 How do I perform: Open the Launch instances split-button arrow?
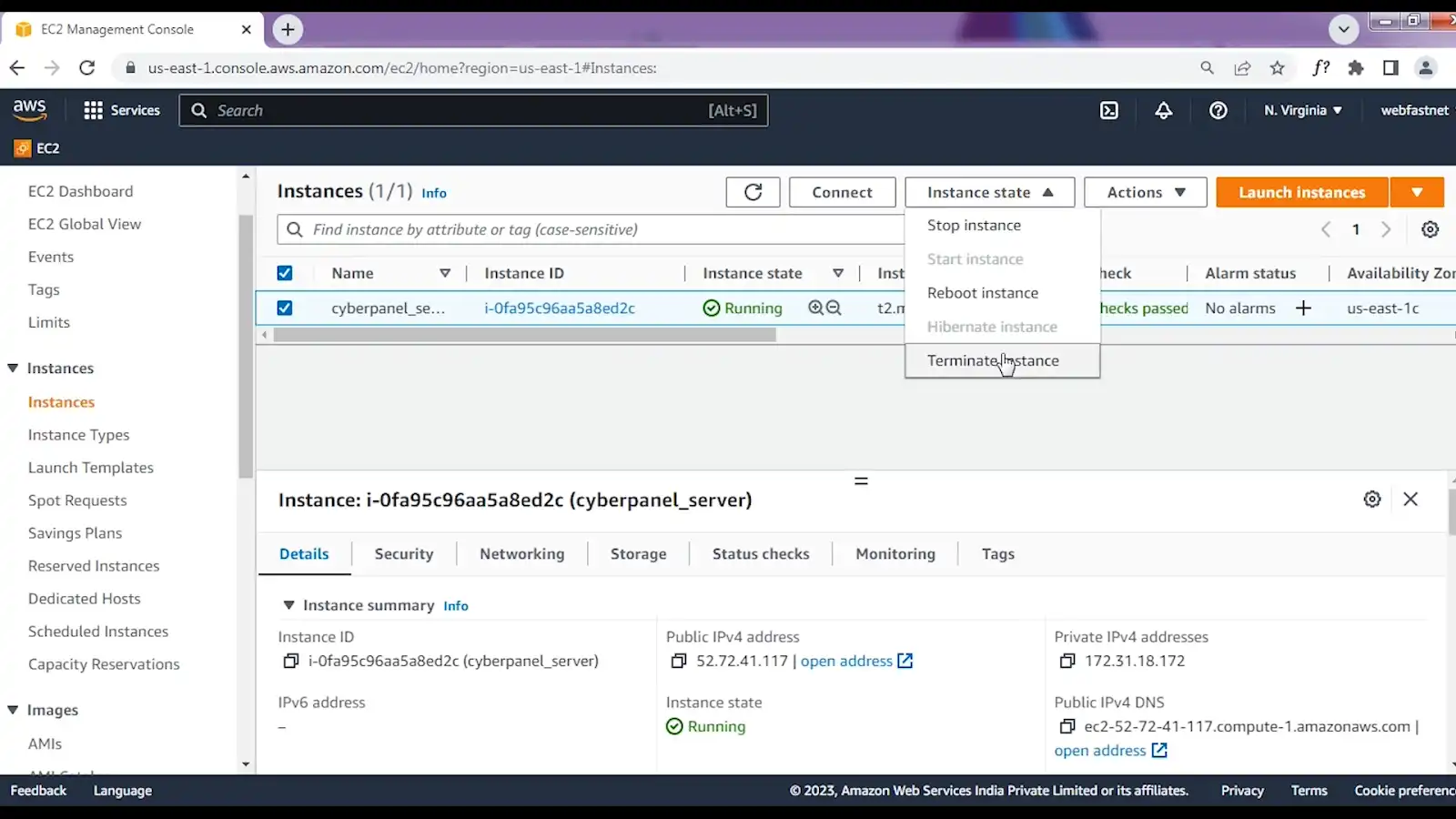(x=1417, y=192)
